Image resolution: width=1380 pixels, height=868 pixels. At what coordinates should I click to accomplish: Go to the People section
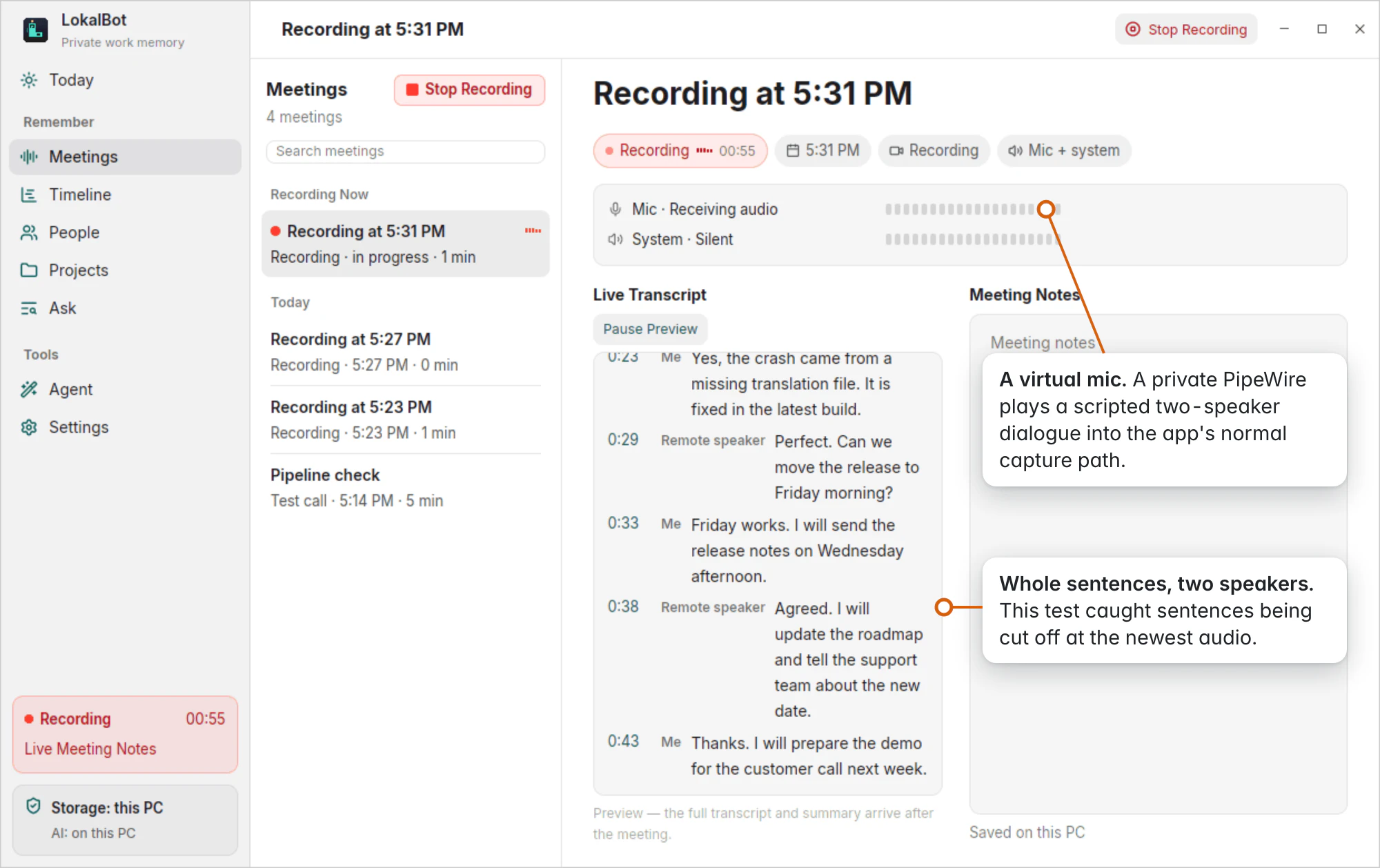(125, 233)
